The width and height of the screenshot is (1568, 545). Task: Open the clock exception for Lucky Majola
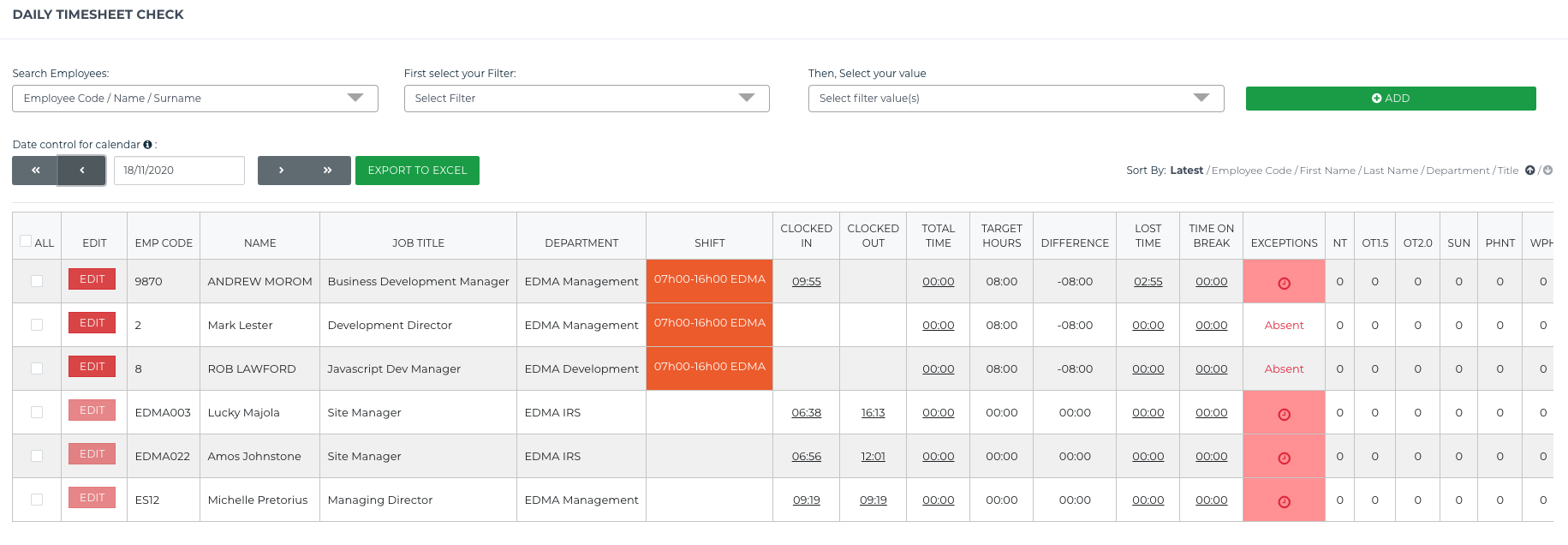point(1284,414)
